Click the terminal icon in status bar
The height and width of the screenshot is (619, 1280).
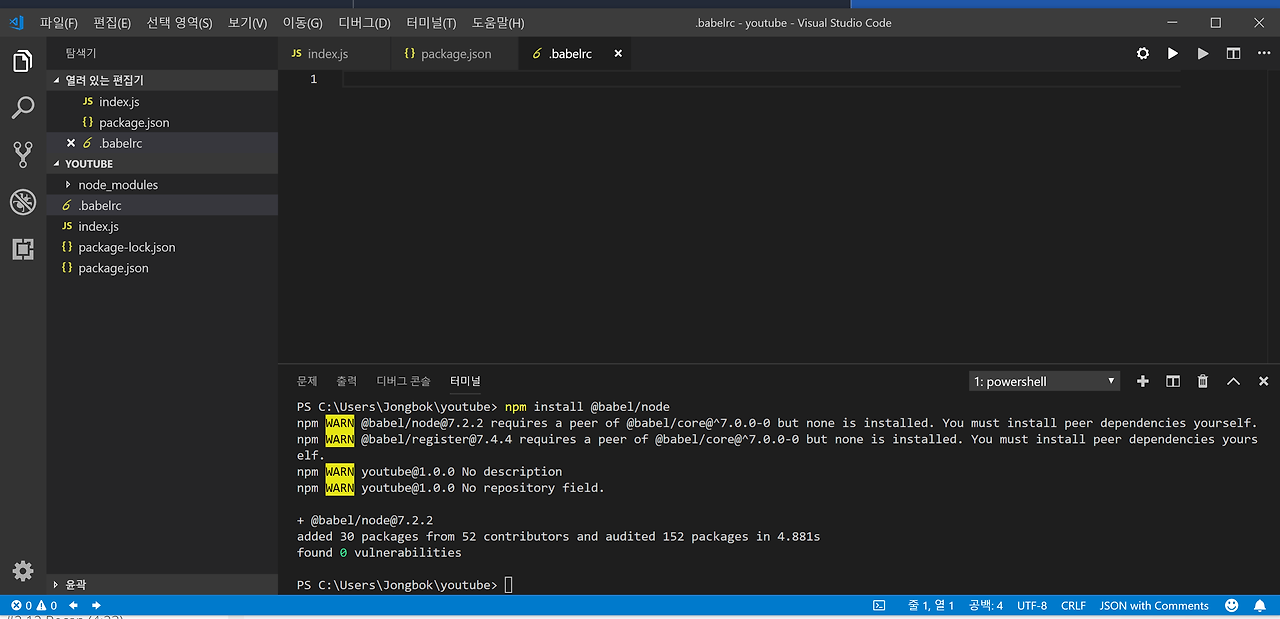tap(879, 606)
